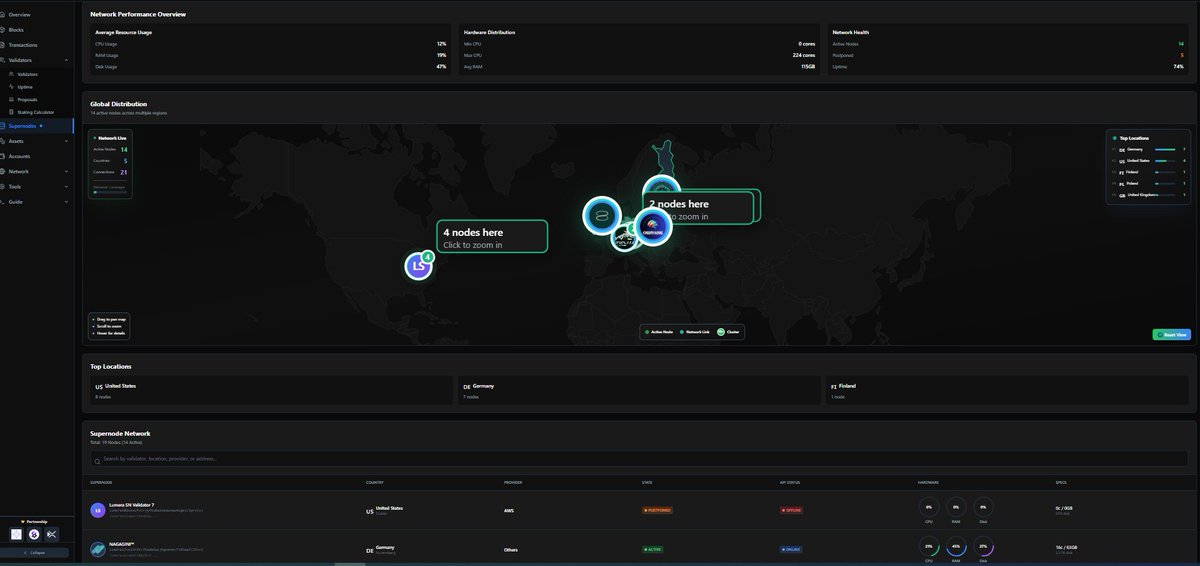Select Poland in map Top Locations panel
This screenshot has height=566, width=1200.
[x=1148, y=183]
